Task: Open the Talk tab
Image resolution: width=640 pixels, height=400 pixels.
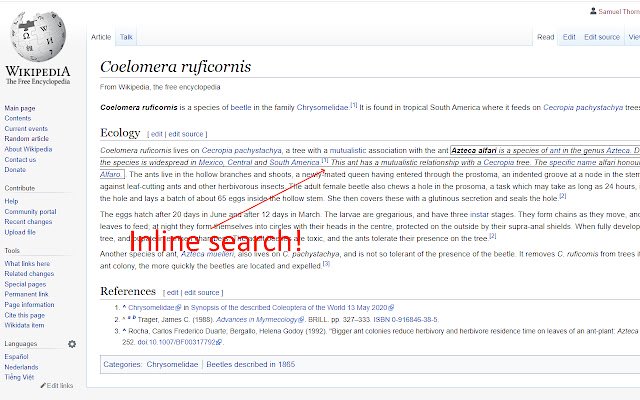Action: click(x=126, y=37)
